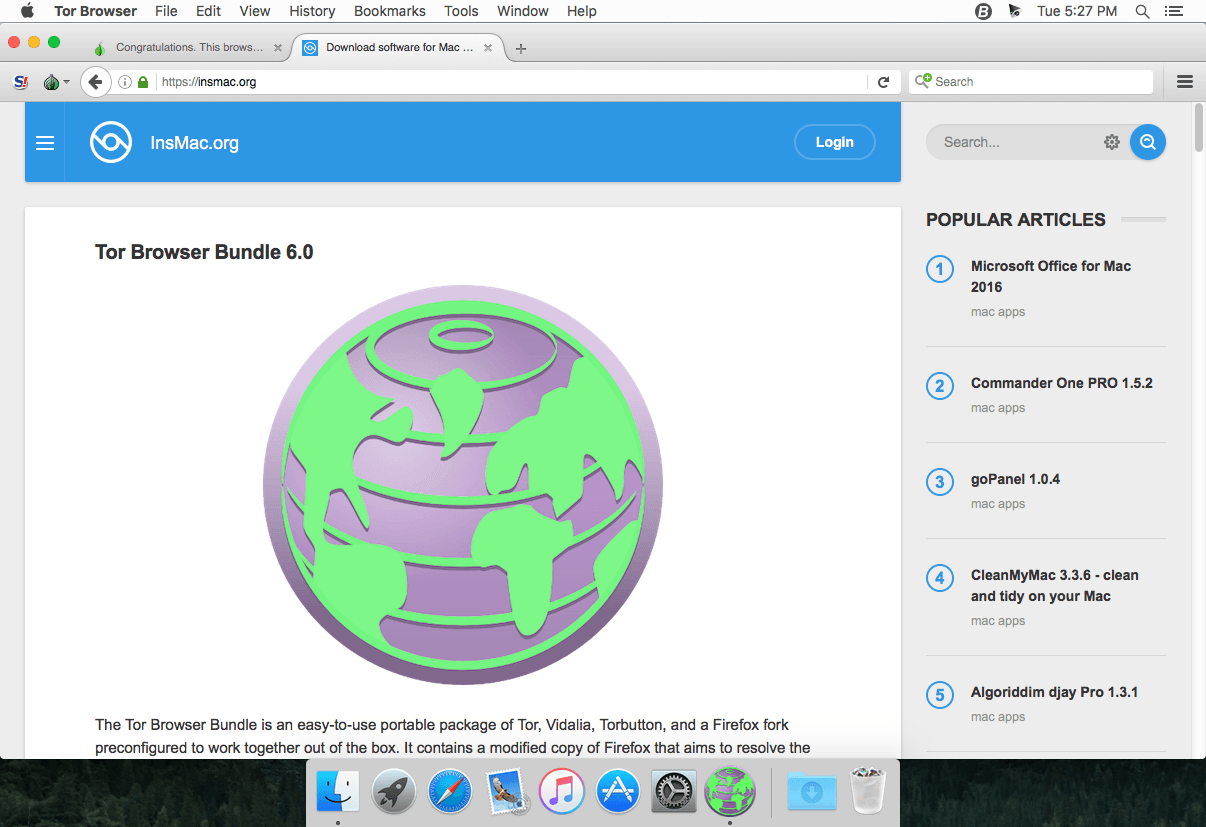This screenshot has width=1206, height=827.
Task: Click the InsMac circular logo
Action: (111, 142)
